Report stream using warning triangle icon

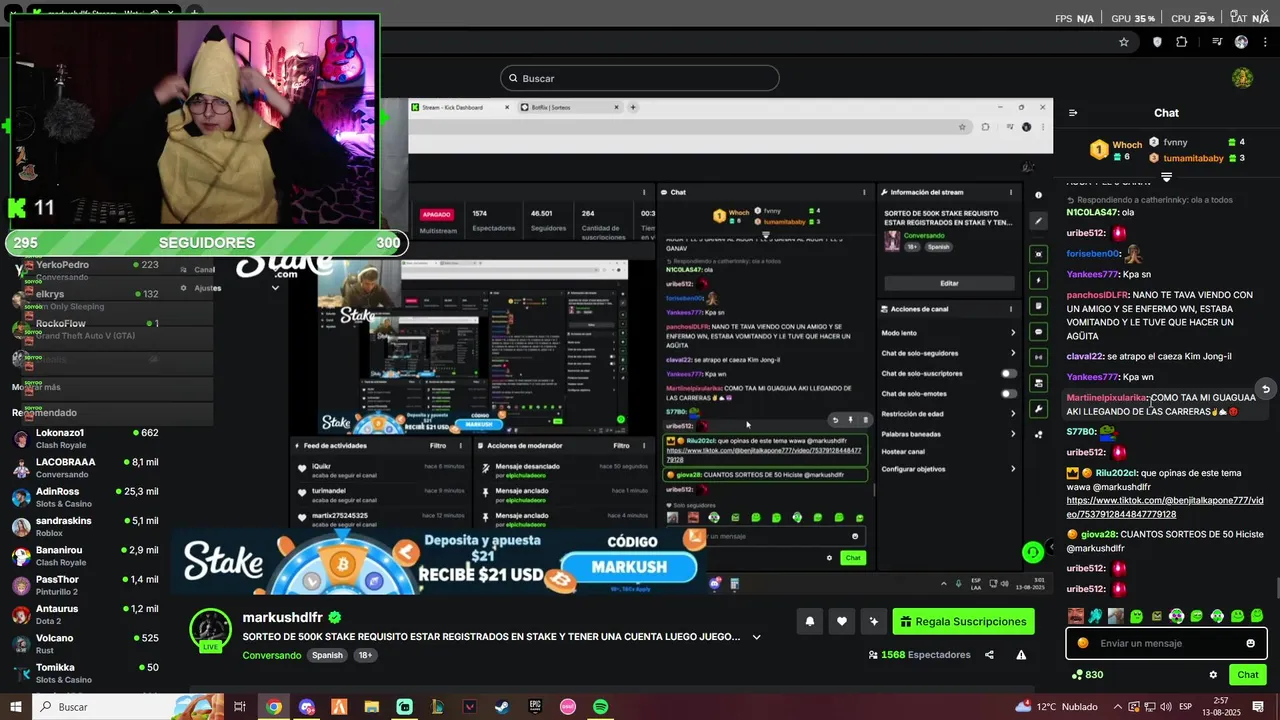pos(1021,655)
